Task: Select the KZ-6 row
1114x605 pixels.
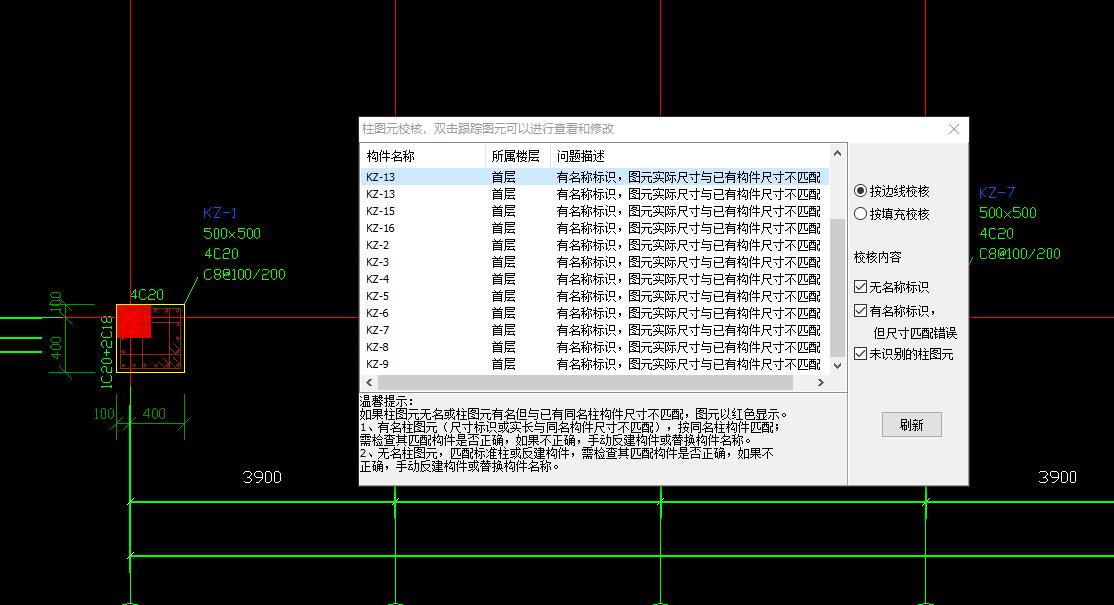Action: point(595,313)
